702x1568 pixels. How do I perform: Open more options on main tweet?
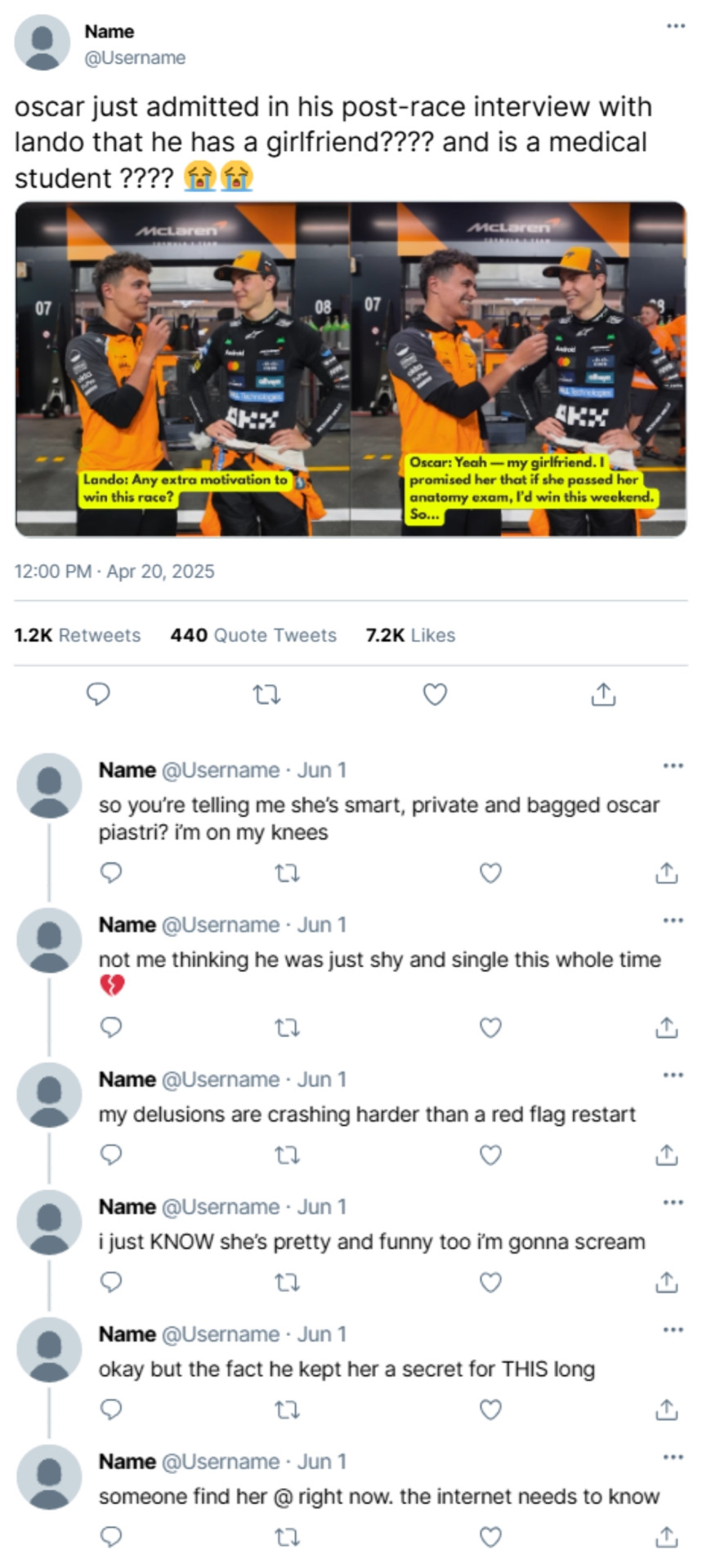(x=675, y=26)
